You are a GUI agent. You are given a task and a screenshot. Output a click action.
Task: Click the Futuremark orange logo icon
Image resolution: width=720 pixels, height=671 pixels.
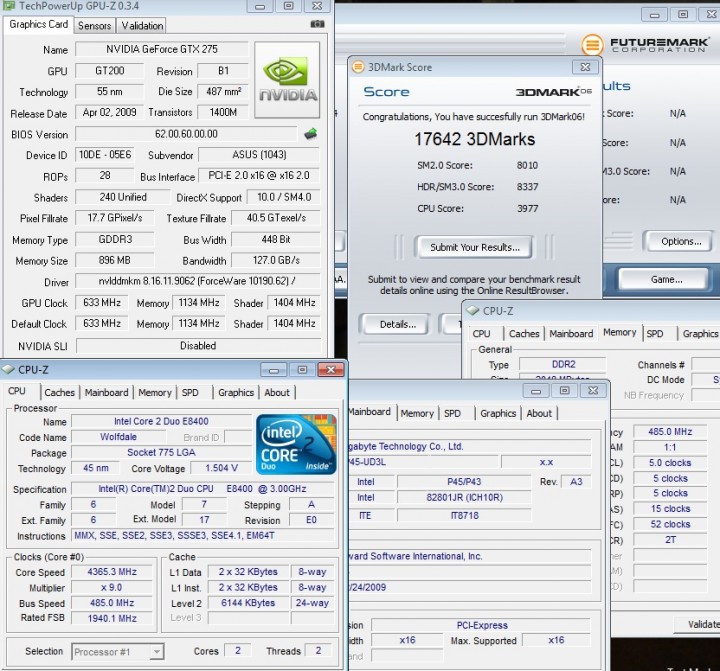[592, 45]
